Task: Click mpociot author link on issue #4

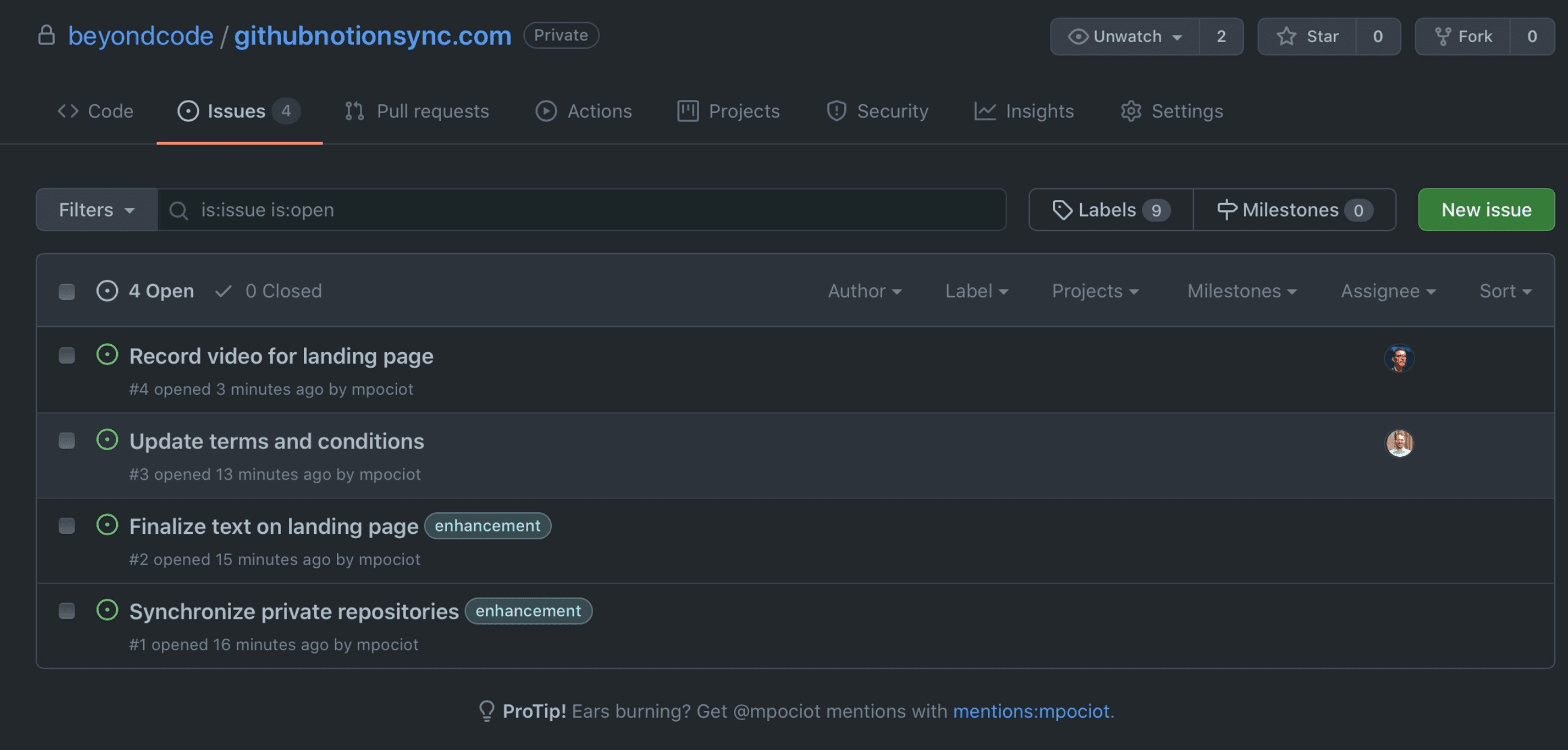Action: (x=382, y=389)
